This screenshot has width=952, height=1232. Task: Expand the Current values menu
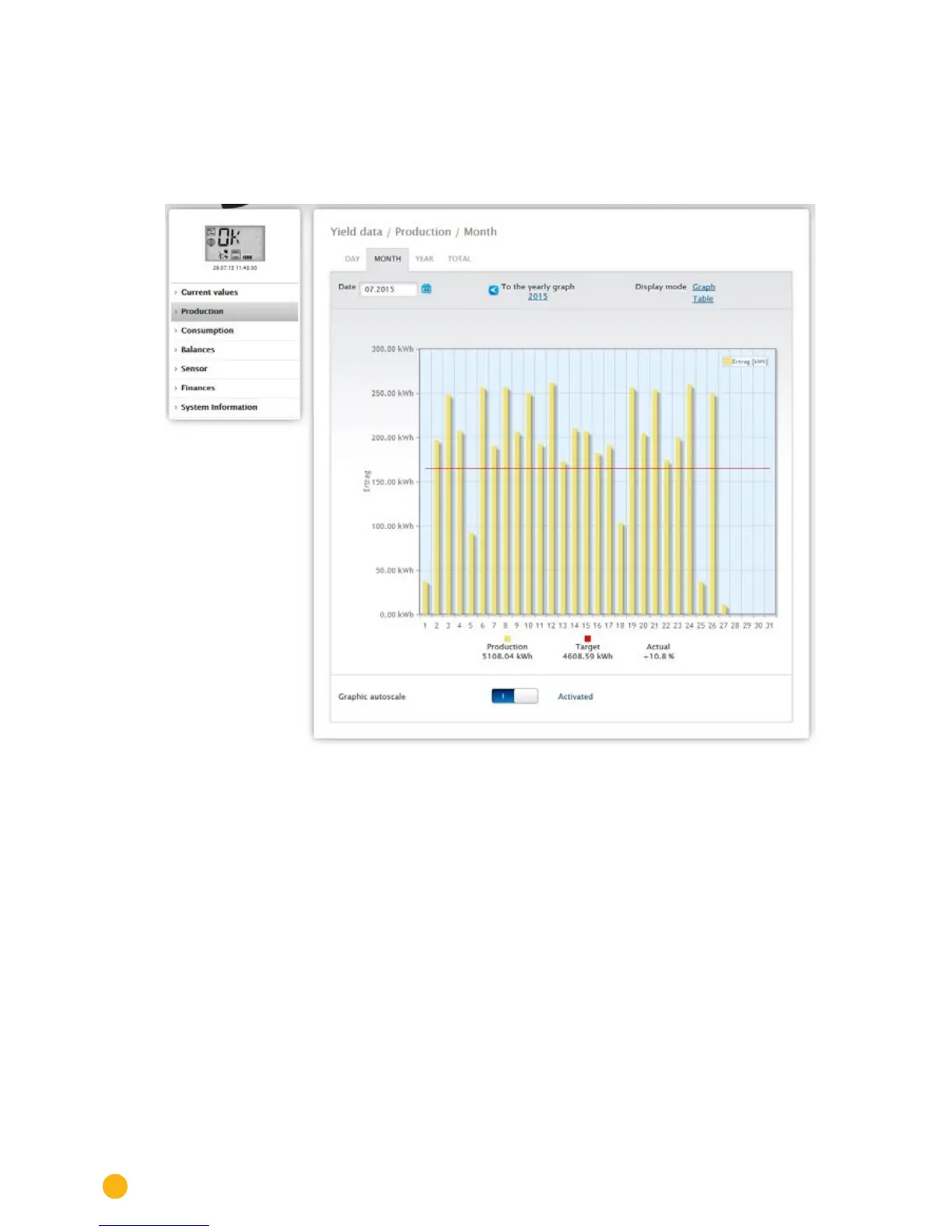pyautogui.click(x=235, y=292)
